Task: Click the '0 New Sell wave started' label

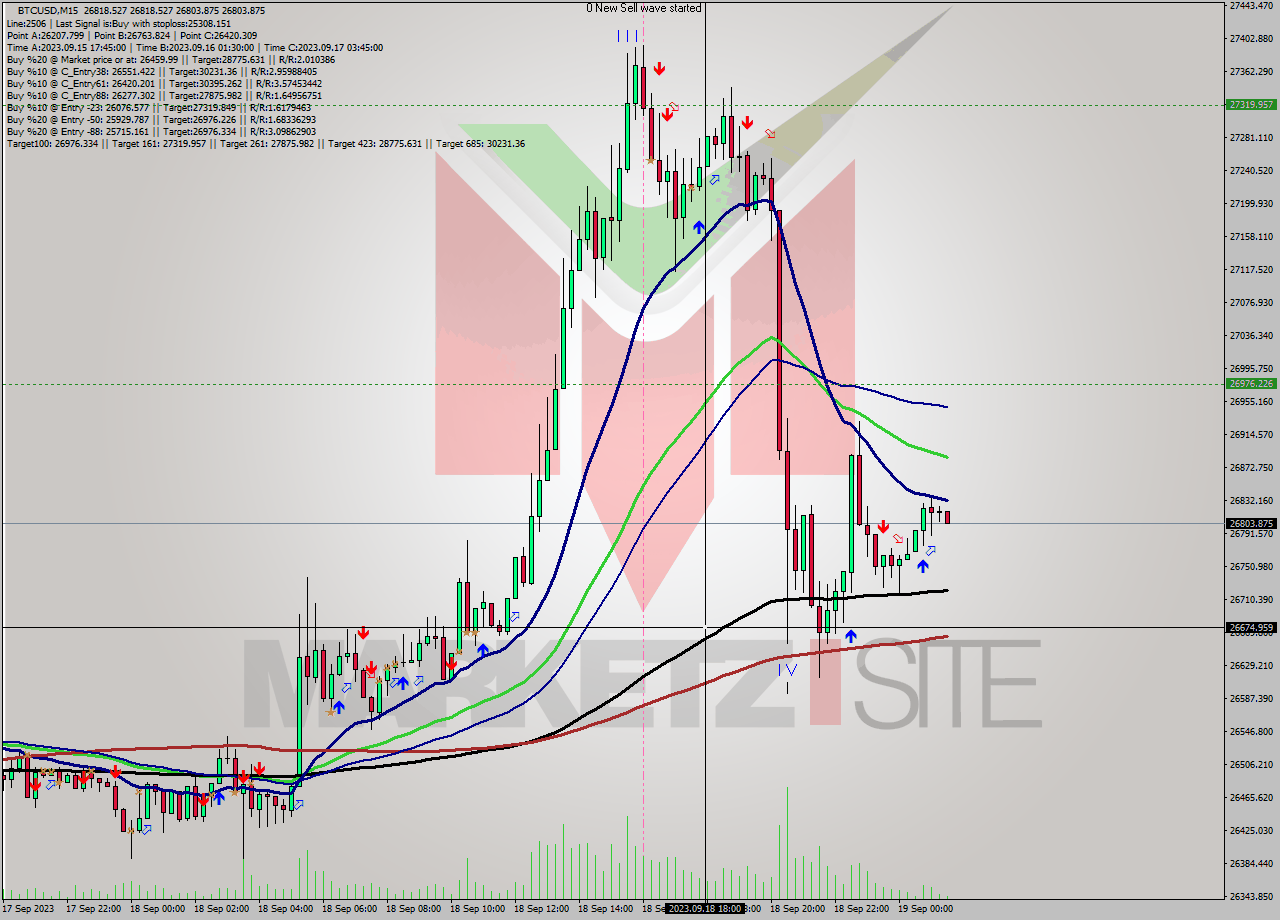Action: tap(644, 8)
